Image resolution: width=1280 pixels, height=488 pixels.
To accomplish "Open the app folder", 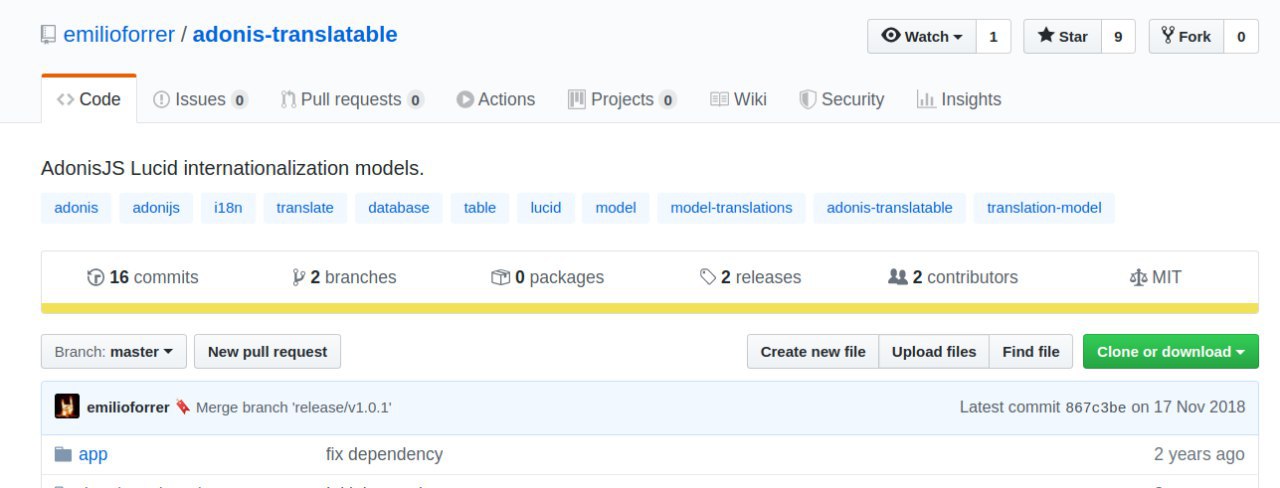I will coord(93,454).
